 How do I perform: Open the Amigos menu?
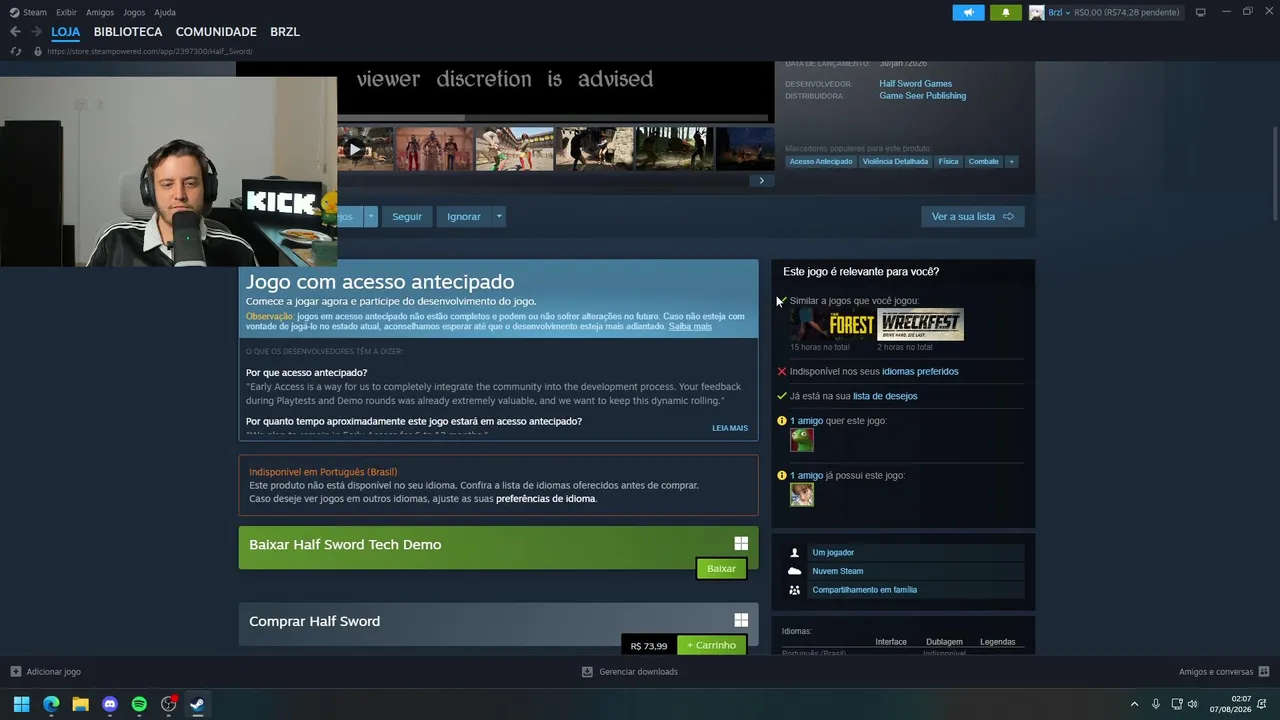[x=100, y=12]
